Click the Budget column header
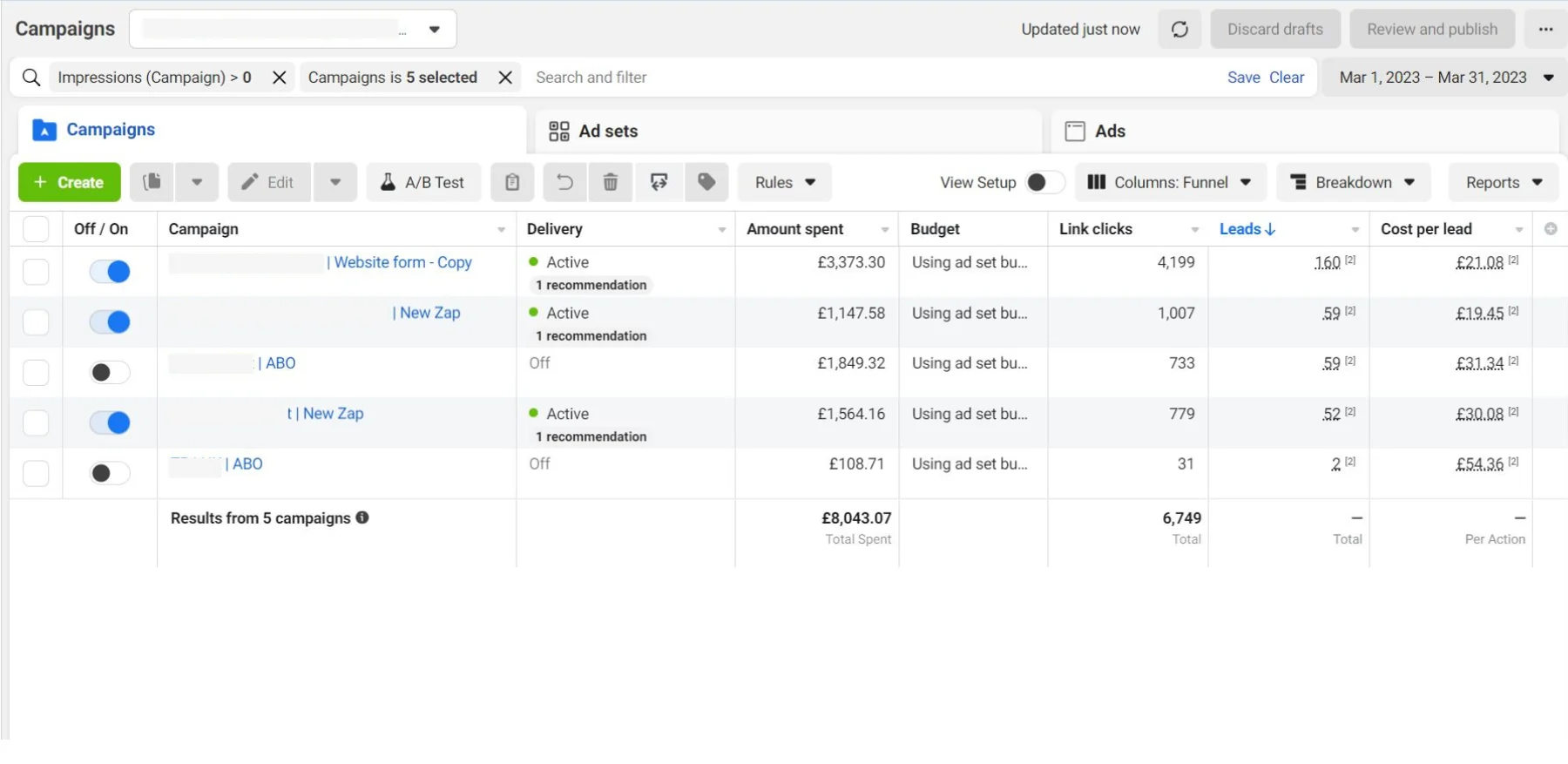This screenshot has width=1568, height=764. coord(935,229)
